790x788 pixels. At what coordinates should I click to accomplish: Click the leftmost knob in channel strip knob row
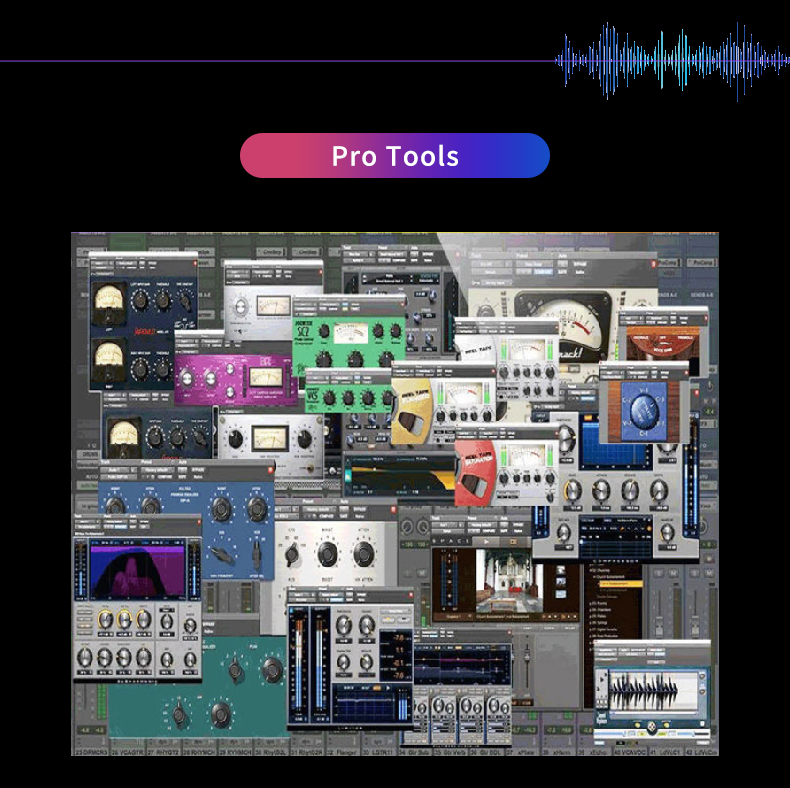pyautogui.click(x=572, y=489)
